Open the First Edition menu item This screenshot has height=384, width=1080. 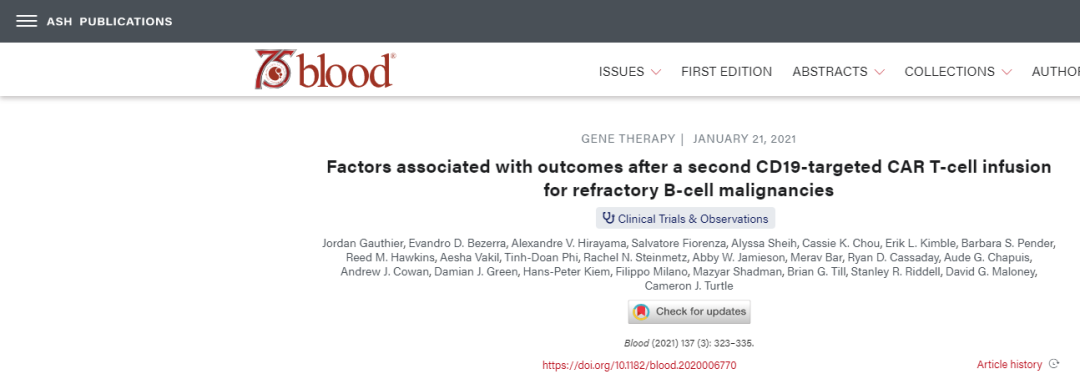(727, 72)
